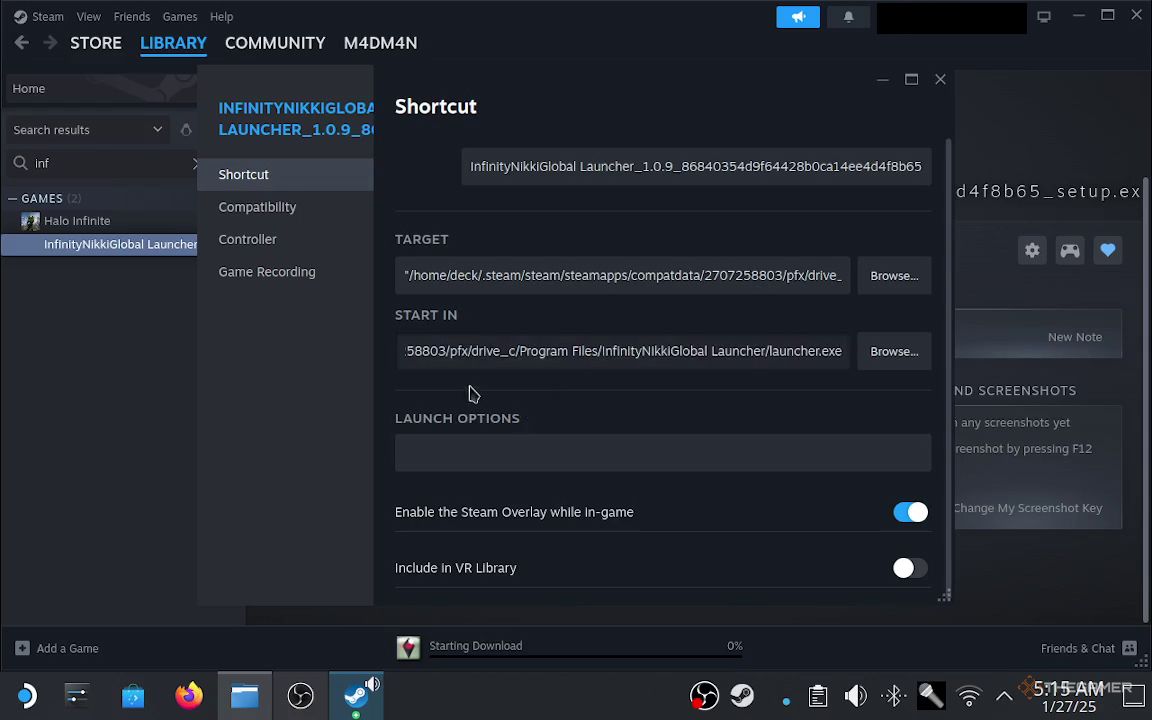
Task: Select InfinityNikkiGlobal Launcher in games list
Action: click(x=99, y=244)
